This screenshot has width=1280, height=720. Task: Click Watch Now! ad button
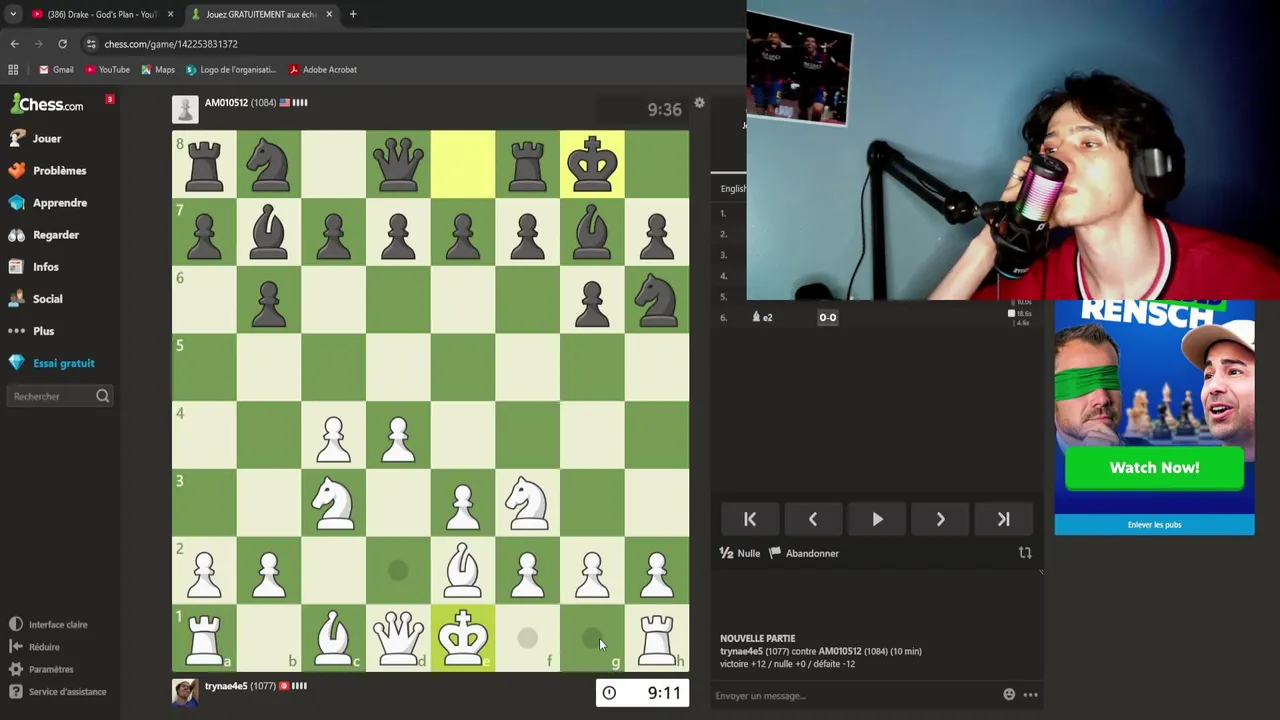coord(1154,468)
